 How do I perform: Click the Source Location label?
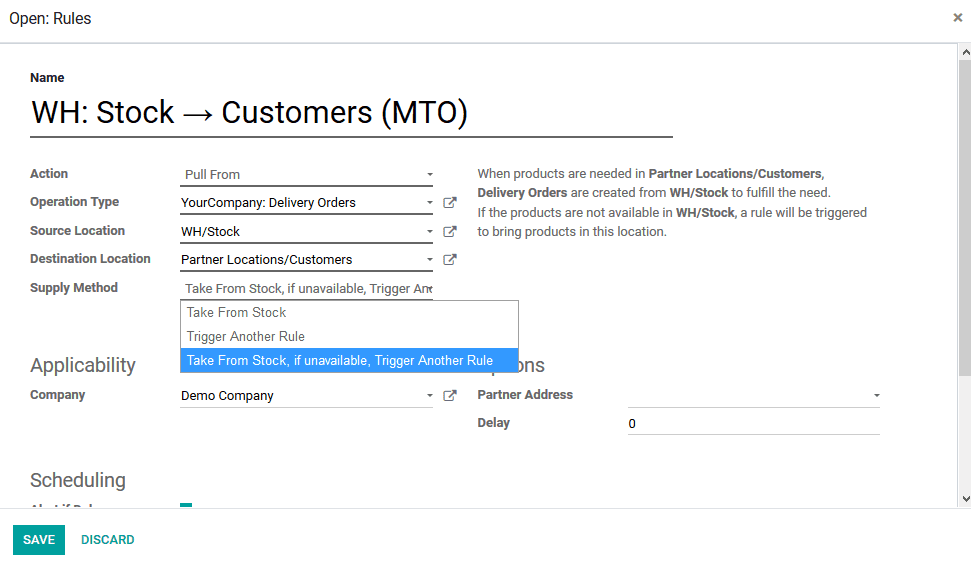77,230
